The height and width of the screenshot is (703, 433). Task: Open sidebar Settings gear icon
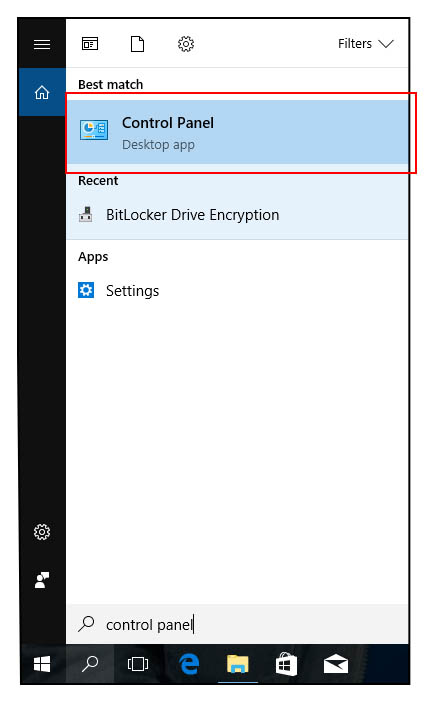click(42, 532)
